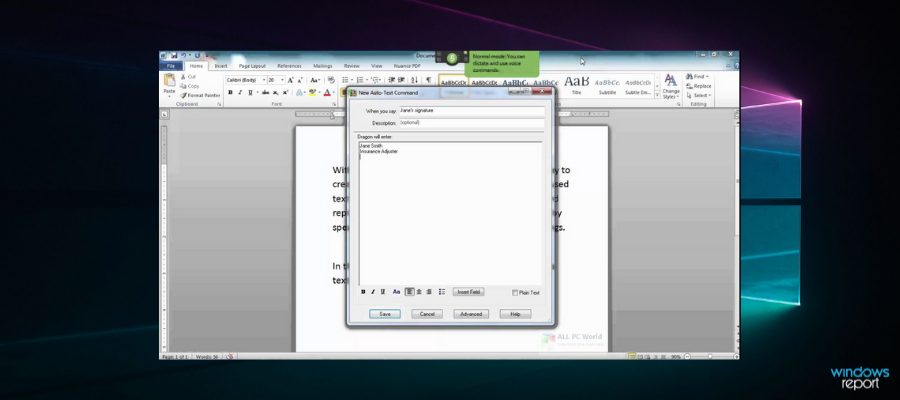Grow font size with the large A icon
Image resolution: width=900 pixels, height=400 pixels.
[290, 80]
